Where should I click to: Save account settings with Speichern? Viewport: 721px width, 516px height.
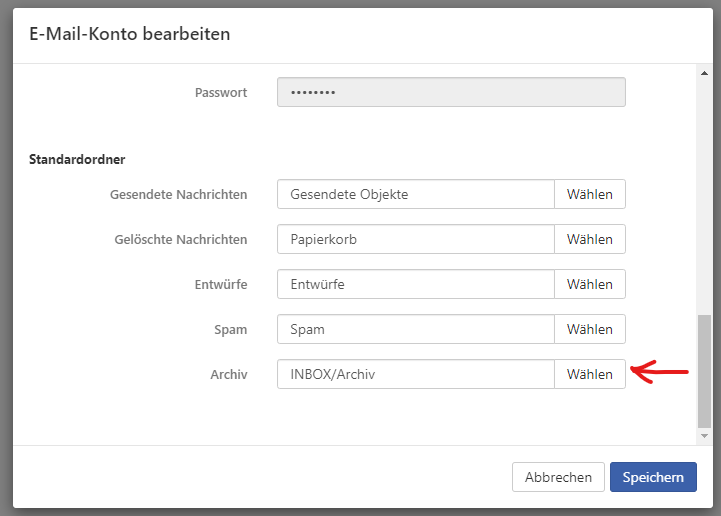click(653, 477)
